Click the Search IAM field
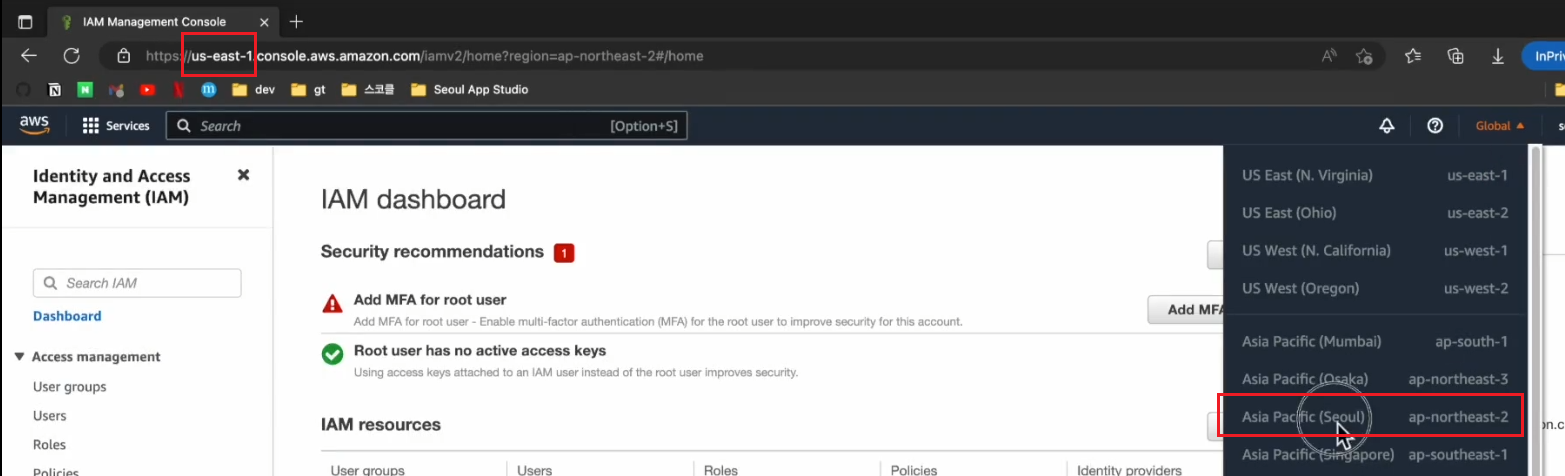Screen dimensions: 1565x476 137,283
